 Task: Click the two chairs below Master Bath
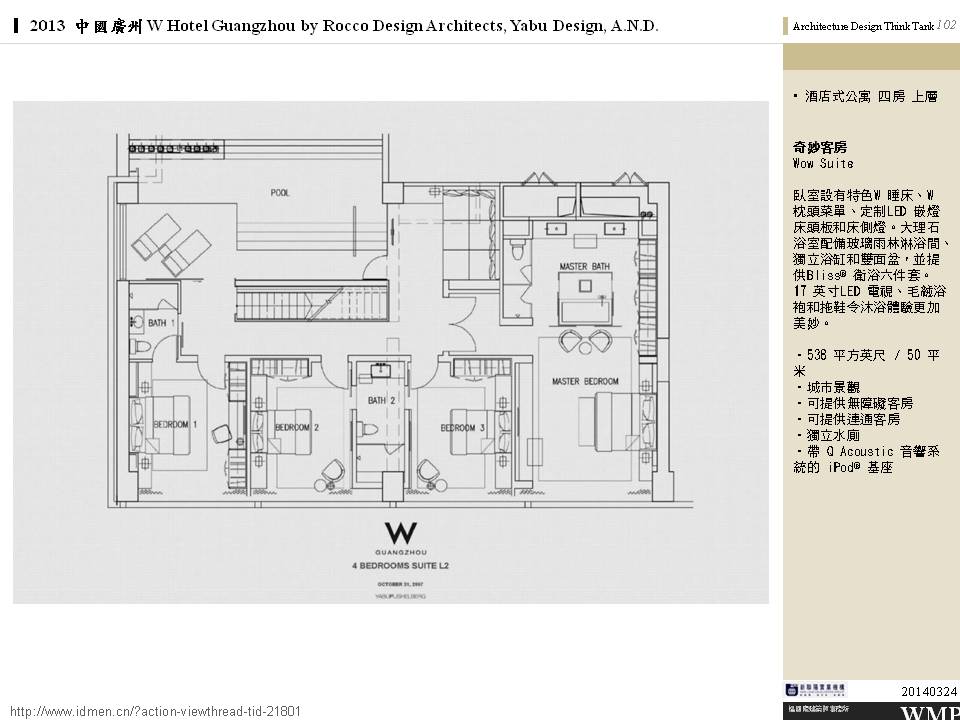586,342
